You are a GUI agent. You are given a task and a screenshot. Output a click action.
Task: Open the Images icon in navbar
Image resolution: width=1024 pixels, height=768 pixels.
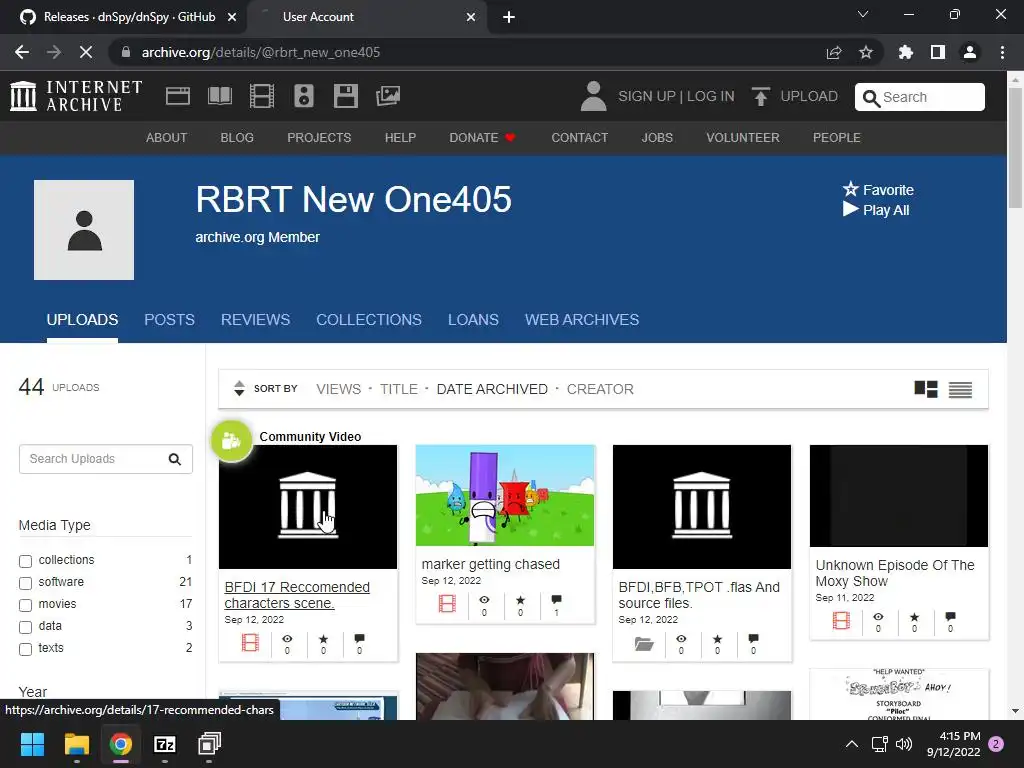(x=388, y=96)
